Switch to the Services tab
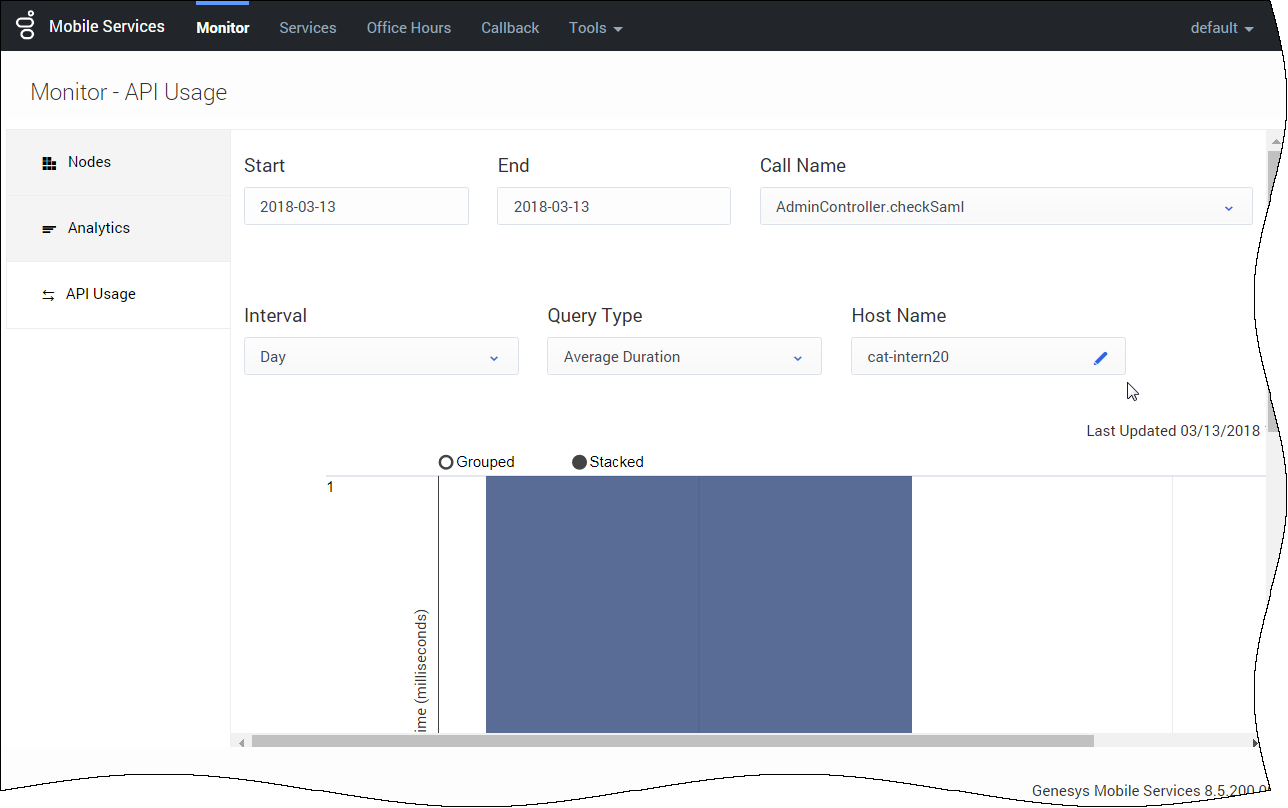Viewport: 1288px width, 808px height. [307, 28]
